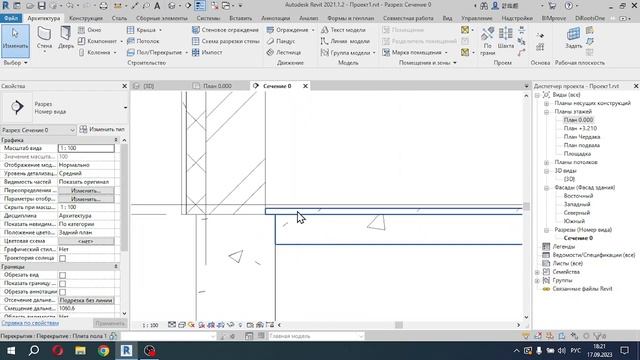Click Изменить тип button
This screenshot has width=640, height=360.
tap(102, 129)
